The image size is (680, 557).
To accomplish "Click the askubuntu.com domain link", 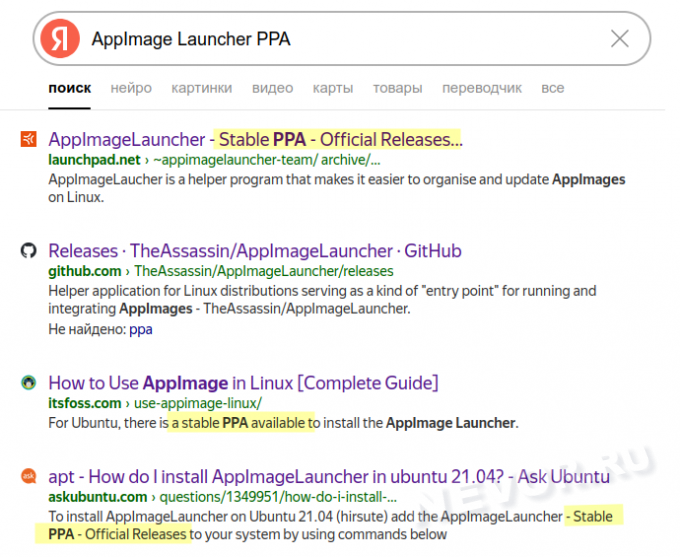I will tap(98, 497).
